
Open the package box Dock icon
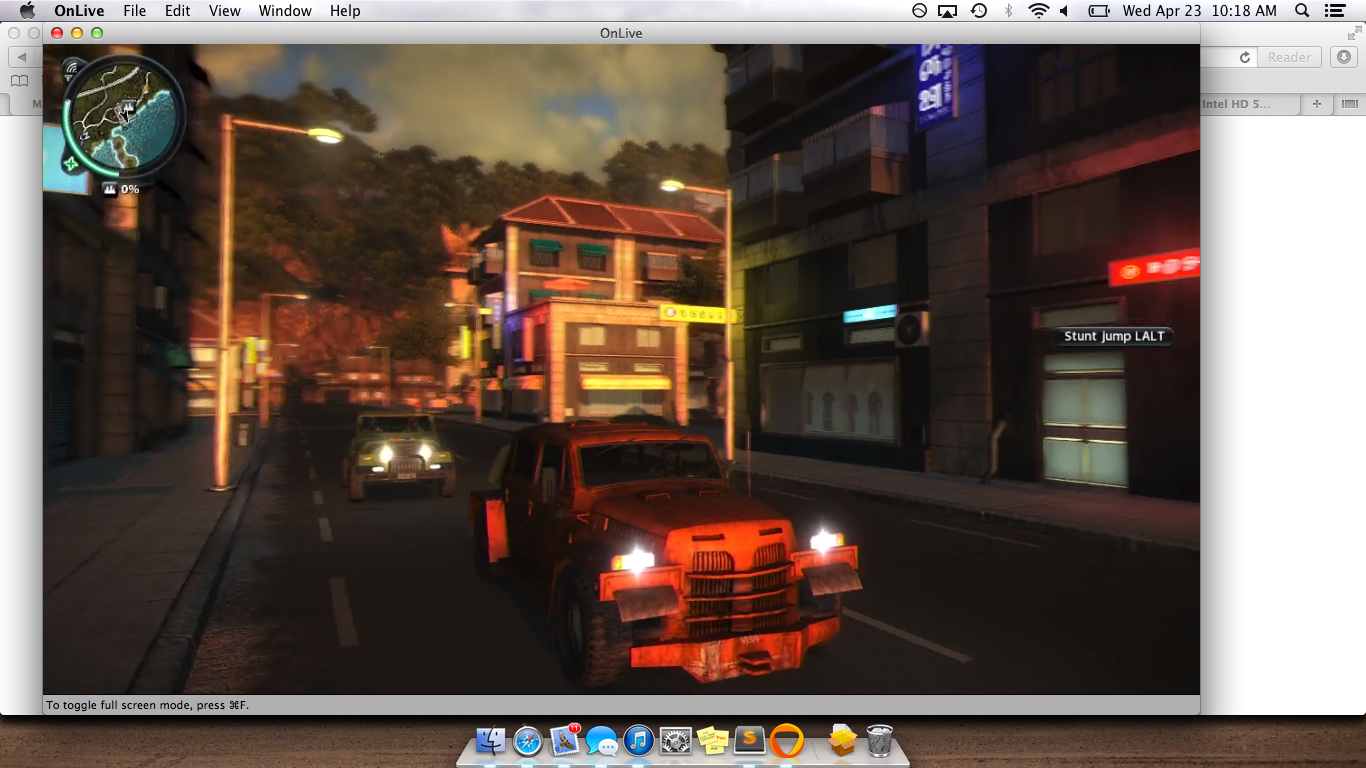click(x=842, y=741)
